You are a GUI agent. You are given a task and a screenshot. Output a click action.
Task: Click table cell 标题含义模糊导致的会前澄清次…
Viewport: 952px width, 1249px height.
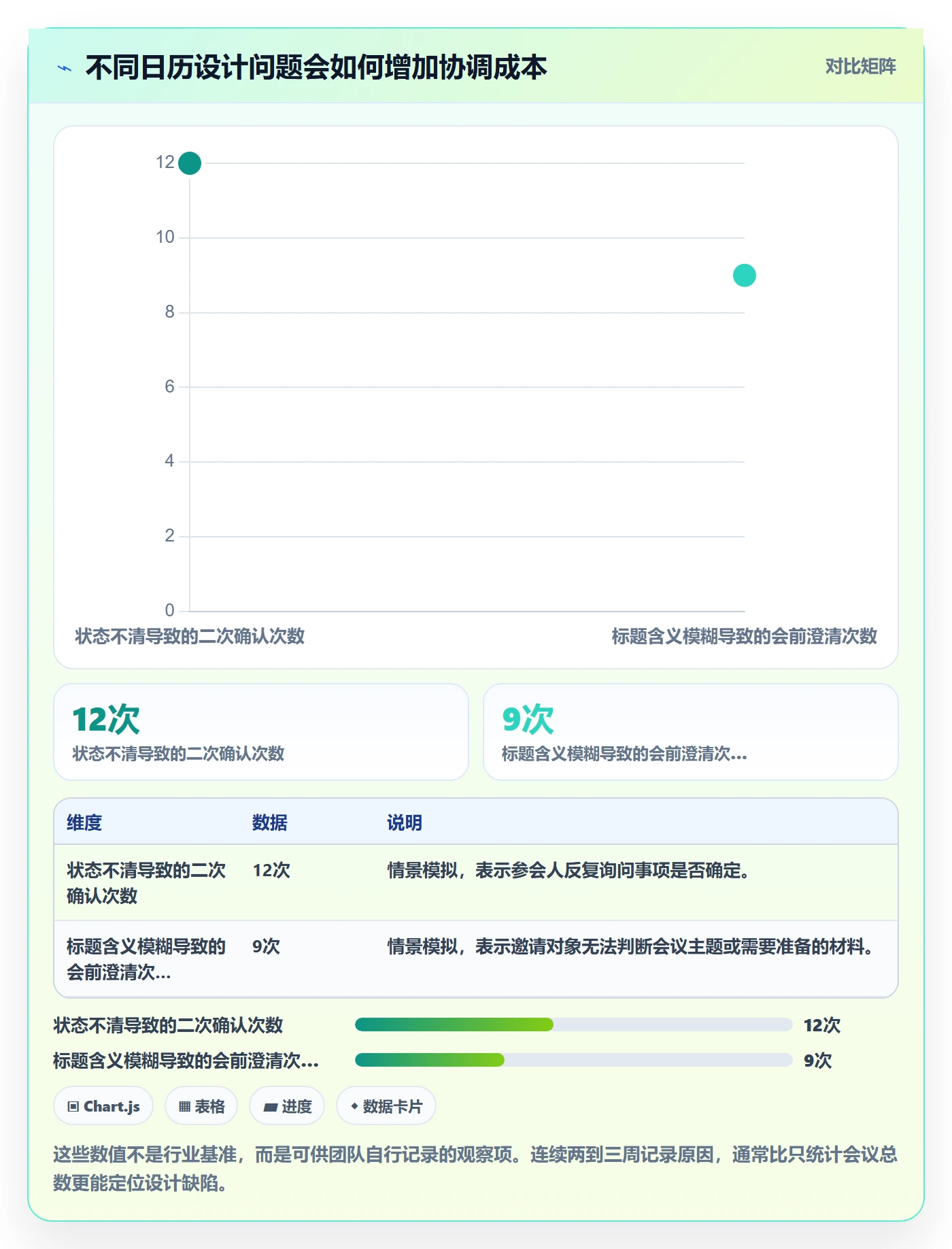click(146, 959)
